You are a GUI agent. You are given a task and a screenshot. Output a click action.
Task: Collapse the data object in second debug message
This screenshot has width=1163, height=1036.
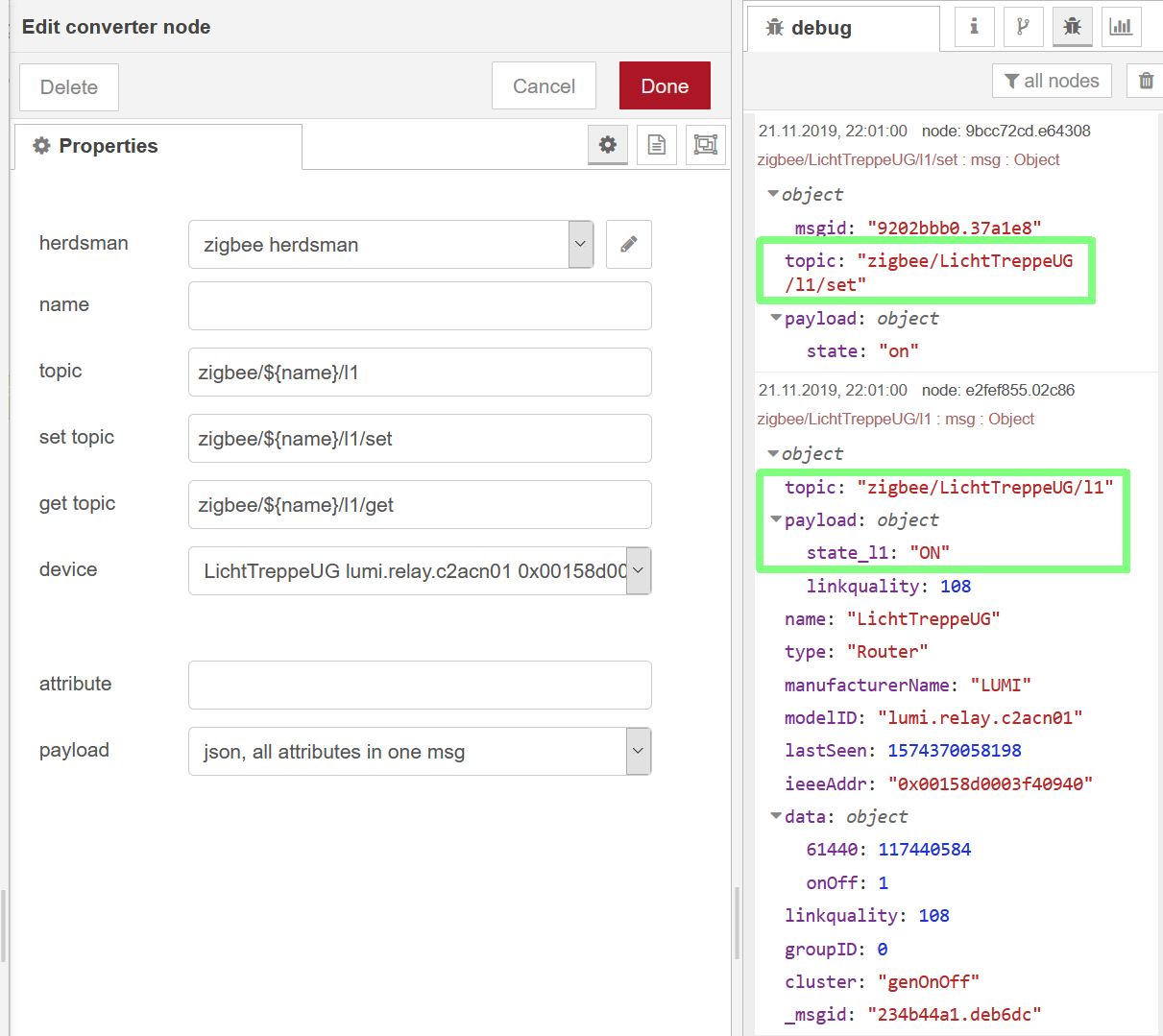pyautogui.click(x=775, y=816)
